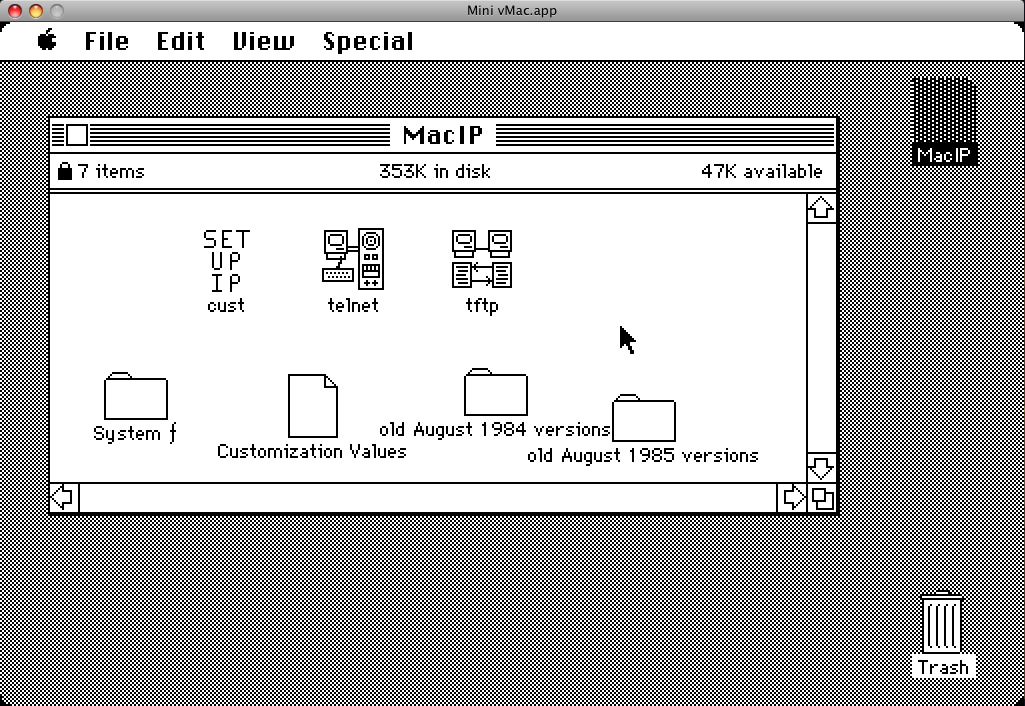Screen dimensions: 1025x706
Task: Open the File menu
Action: (107, 41)
